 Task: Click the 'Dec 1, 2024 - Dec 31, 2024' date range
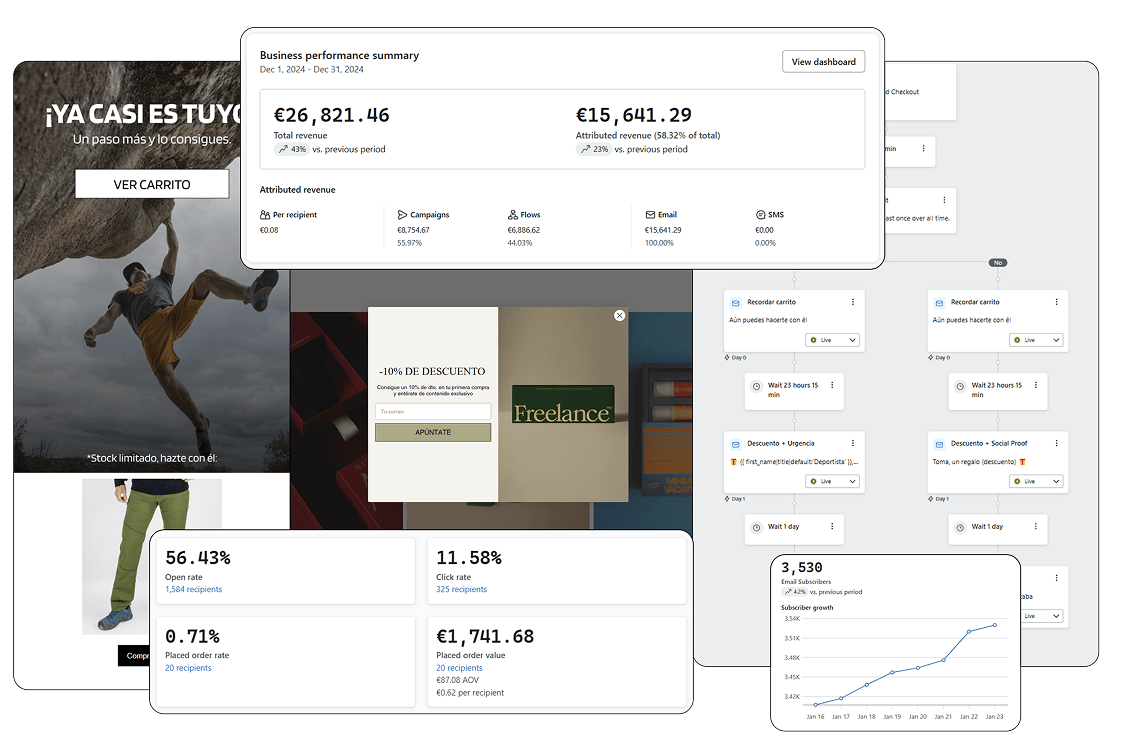pos(312,70)
